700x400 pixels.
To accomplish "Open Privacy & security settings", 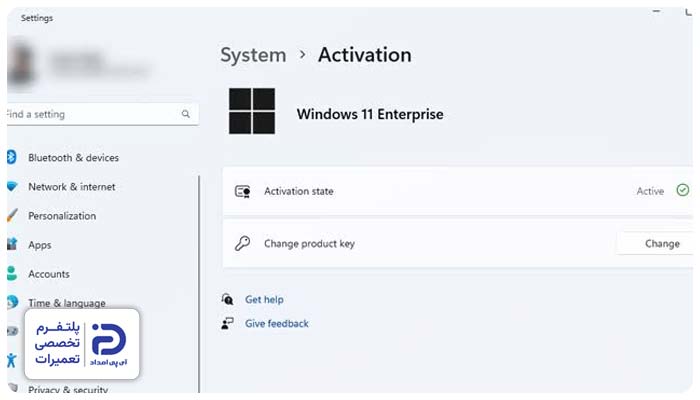I will [68, 390].
